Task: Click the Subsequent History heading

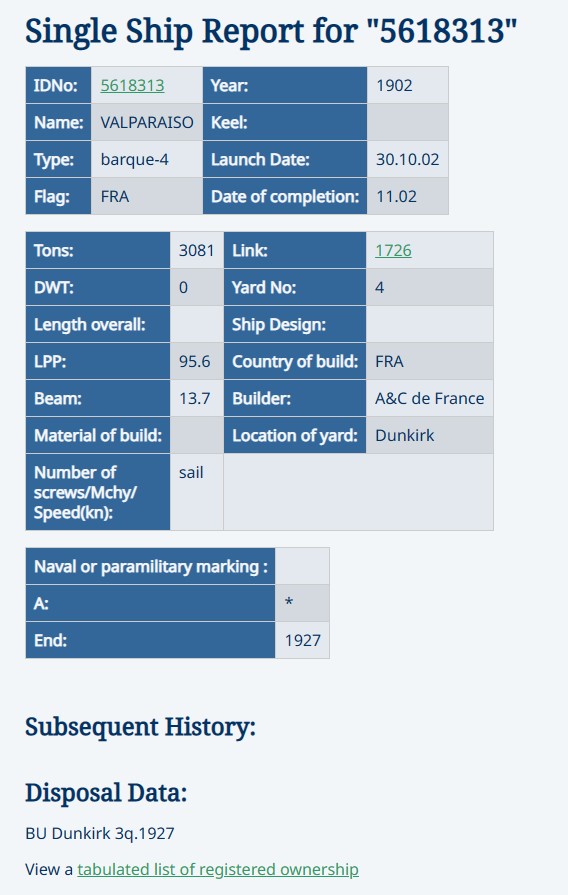Action: 140,727
